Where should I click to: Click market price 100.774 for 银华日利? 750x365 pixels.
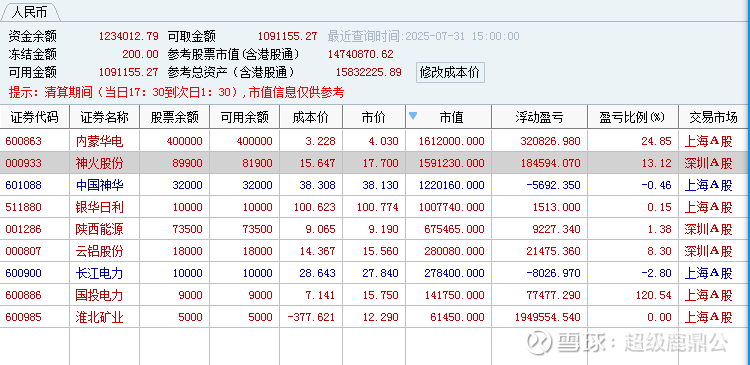(x=377, y=207)
